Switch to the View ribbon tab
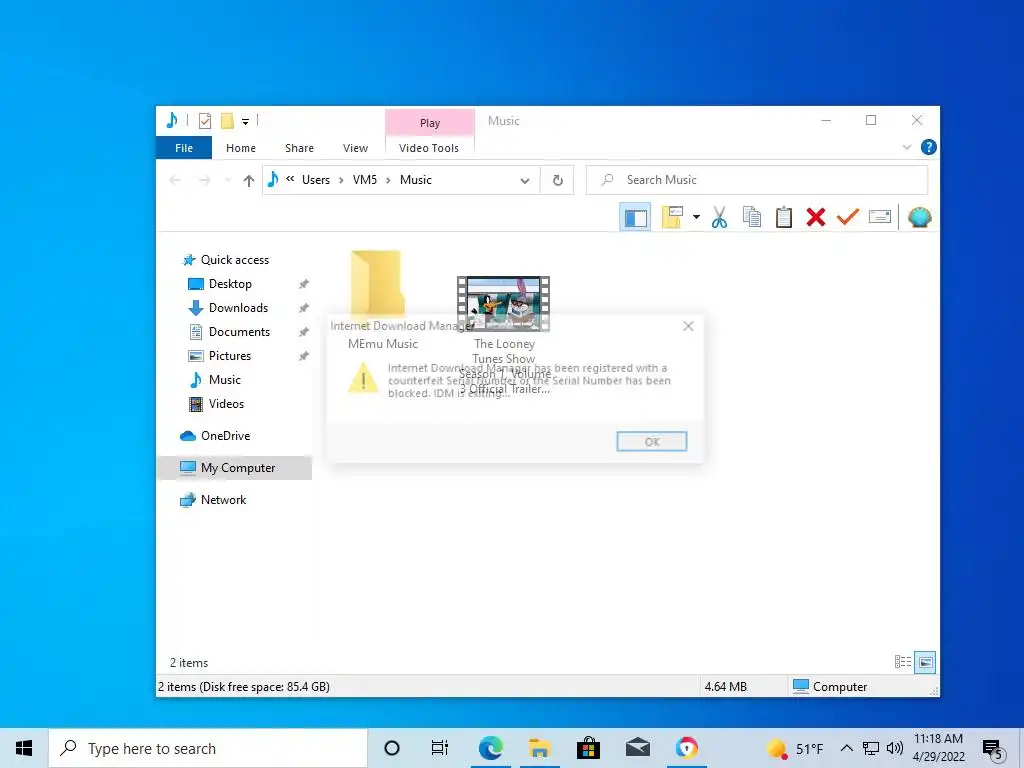The width and height of the screenshot is (1024, 768). [355, 148]
